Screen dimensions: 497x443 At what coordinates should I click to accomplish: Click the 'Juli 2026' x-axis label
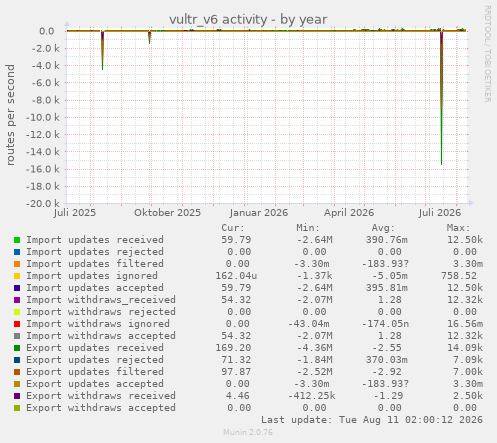point(440,213)
